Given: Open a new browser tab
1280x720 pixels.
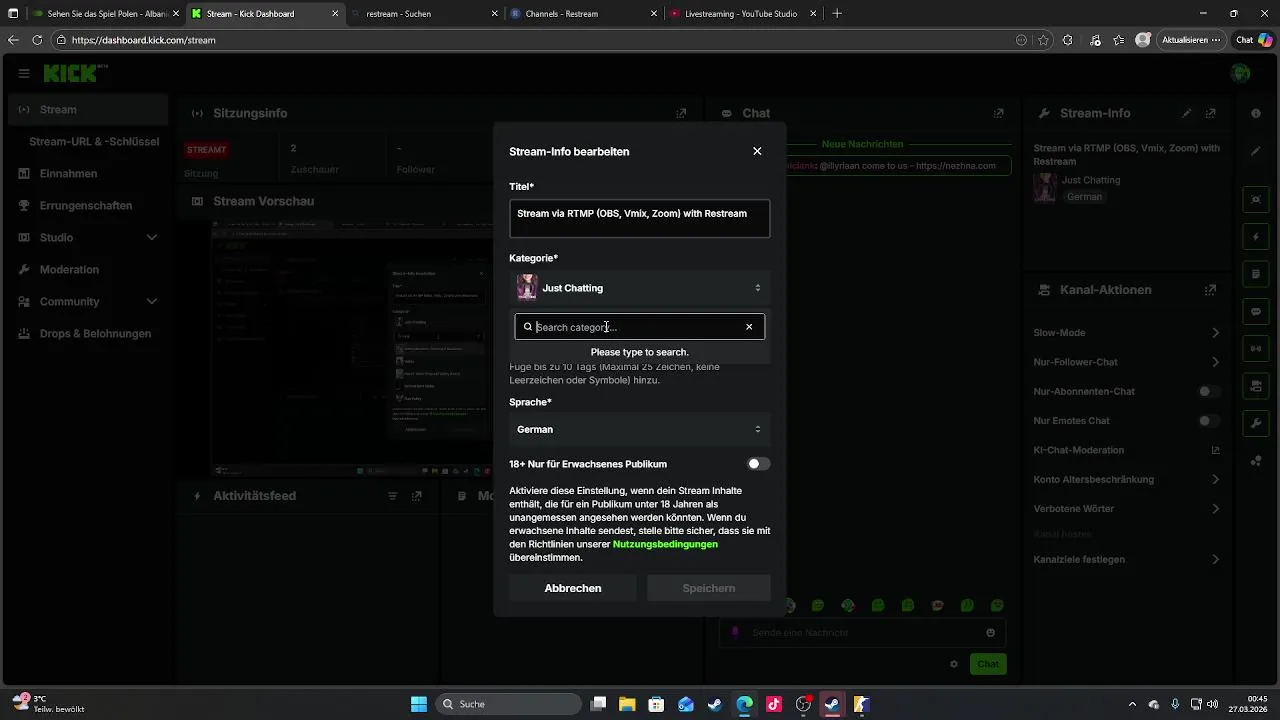Looking at the screenshot, I should point(837,14).
